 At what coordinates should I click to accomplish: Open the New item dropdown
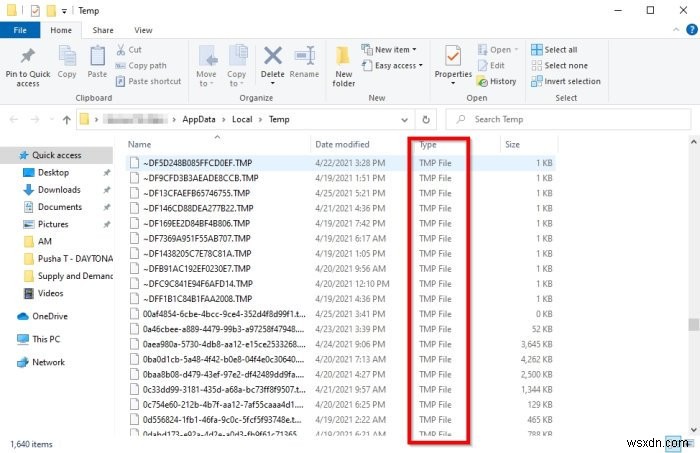[389, 50]
